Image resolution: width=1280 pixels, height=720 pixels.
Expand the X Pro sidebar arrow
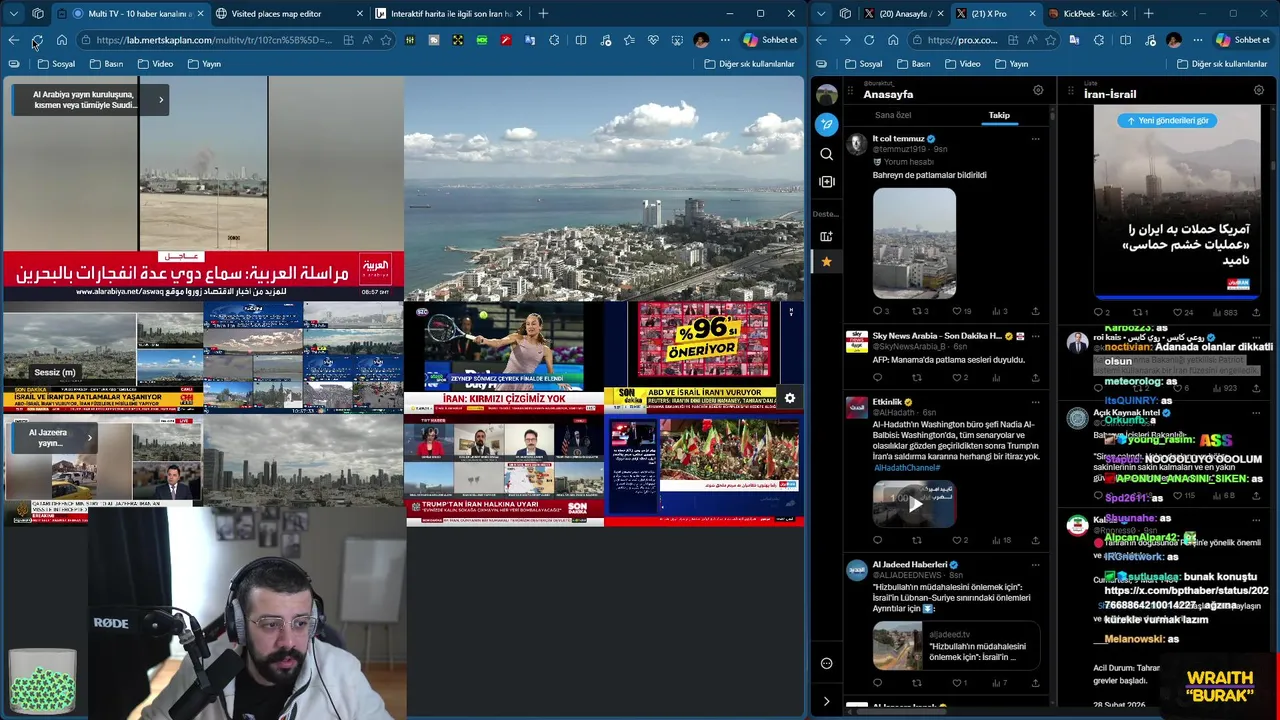(x=826, y=701)
